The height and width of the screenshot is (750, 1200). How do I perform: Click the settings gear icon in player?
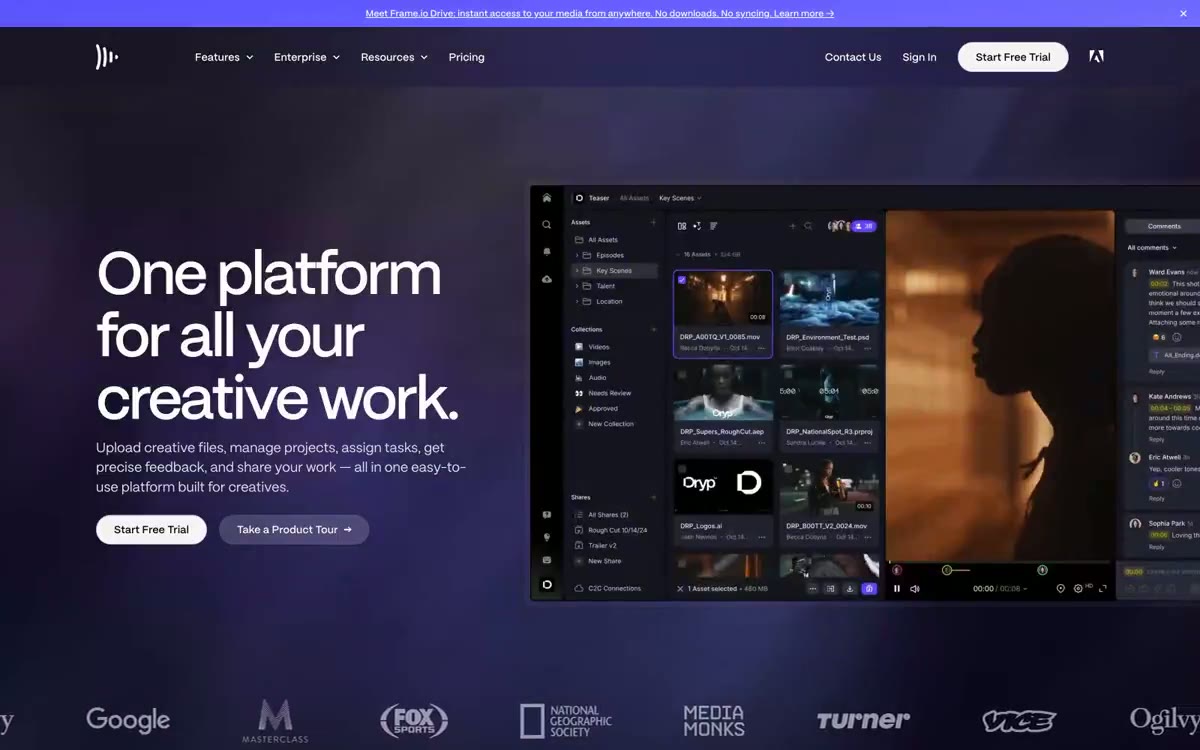[1078, 588]
